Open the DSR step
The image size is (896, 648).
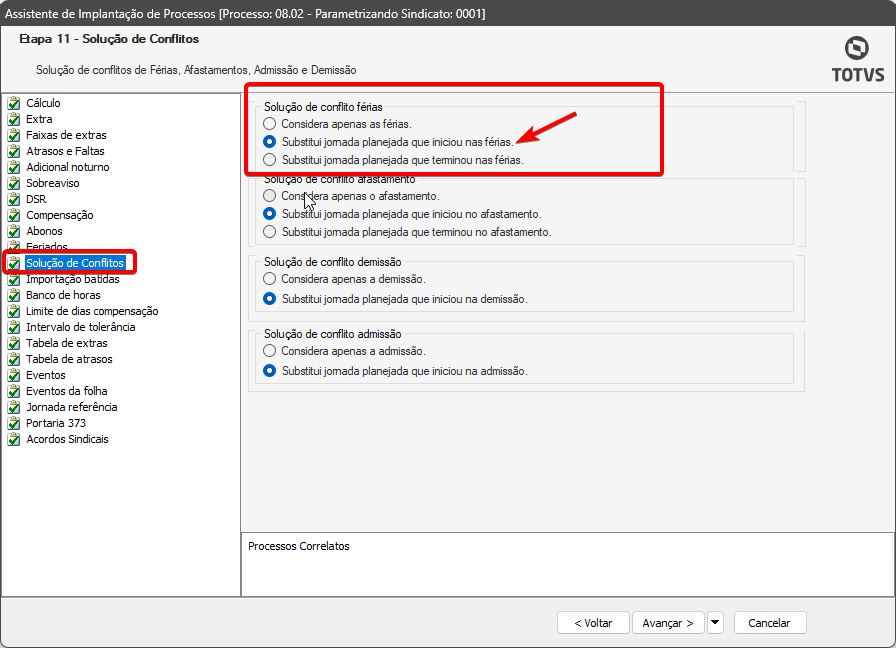(x=36, y=199)
